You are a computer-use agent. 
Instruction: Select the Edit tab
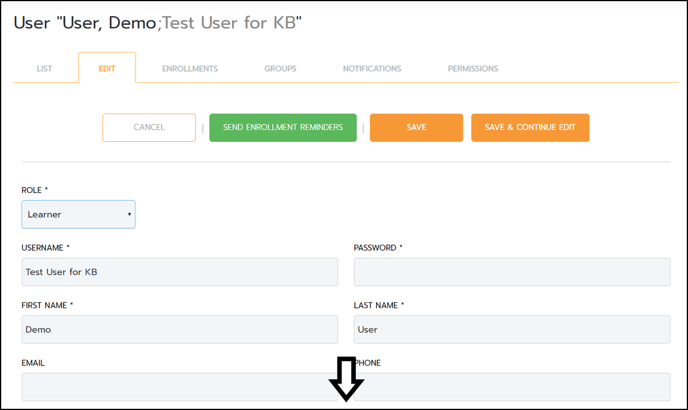[107, 68]
